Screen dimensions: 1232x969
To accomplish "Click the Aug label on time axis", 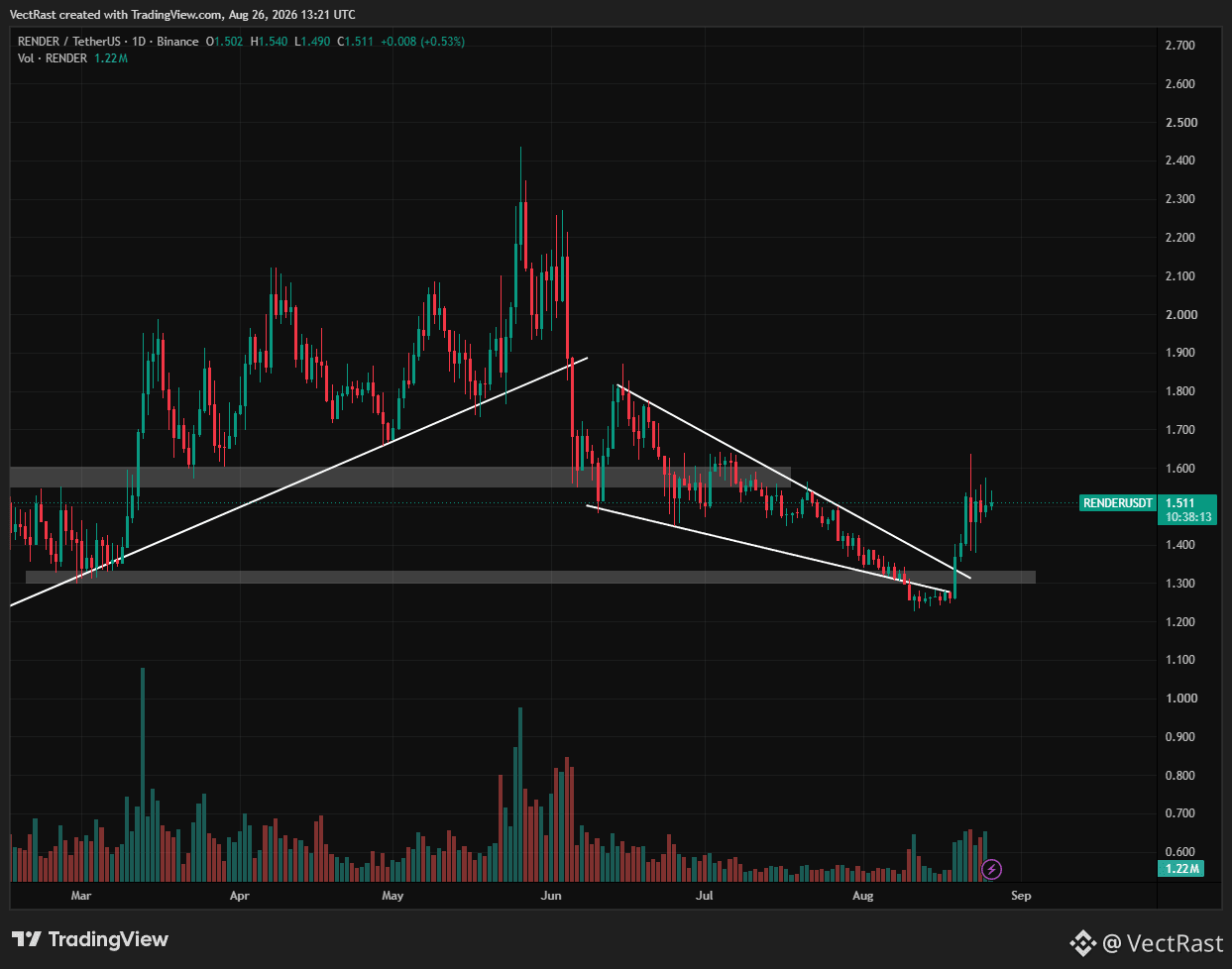I will click(863, 896).
